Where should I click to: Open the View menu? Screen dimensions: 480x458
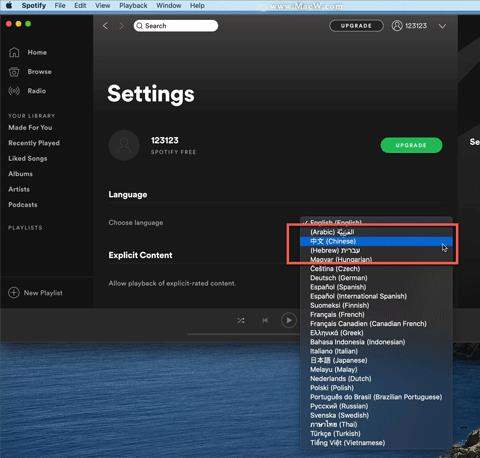(103, 5)
